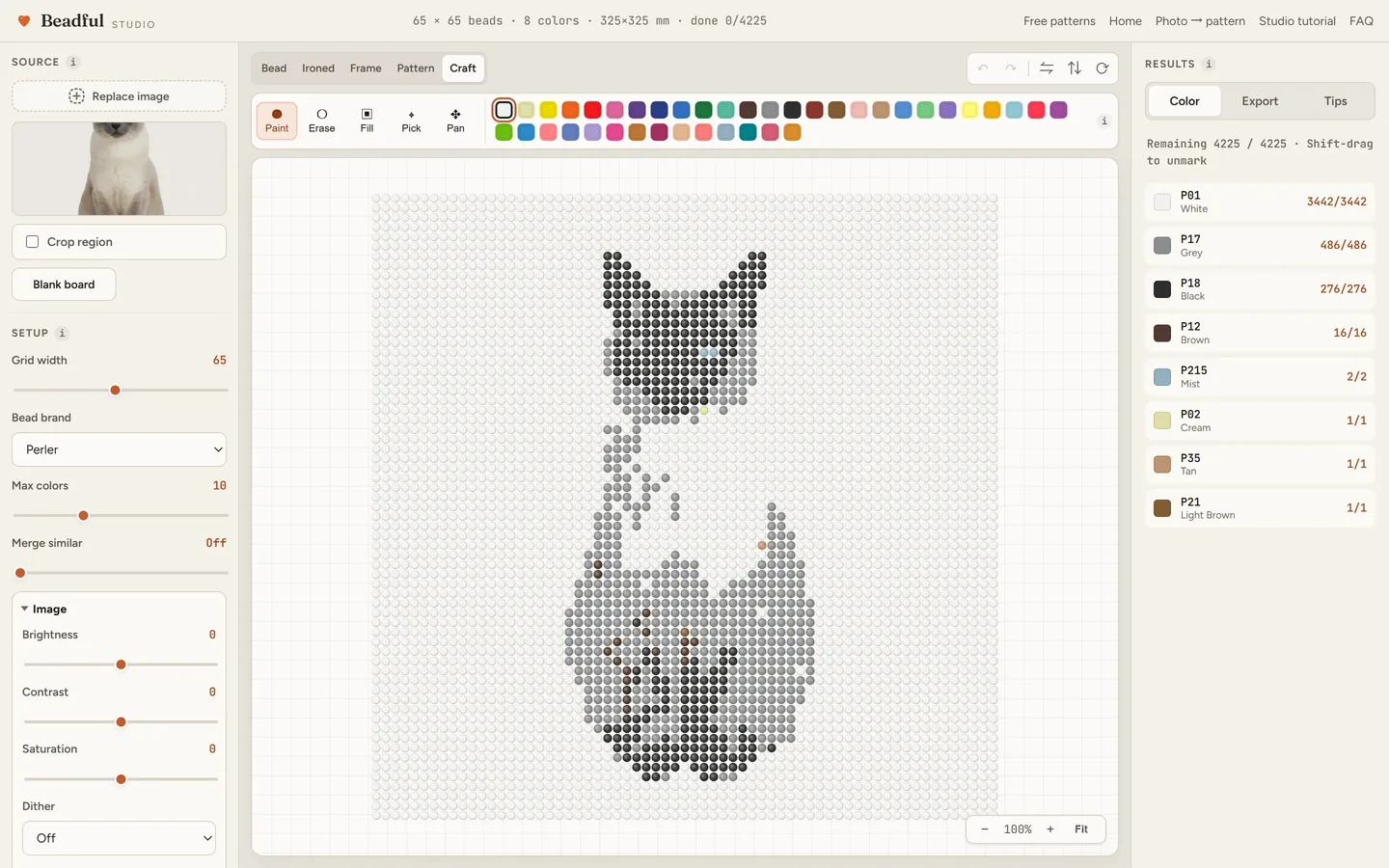The height and width of the screenshot is (868, 1389).
Task: Open the Free patterns link
Action: (1059, 21)
